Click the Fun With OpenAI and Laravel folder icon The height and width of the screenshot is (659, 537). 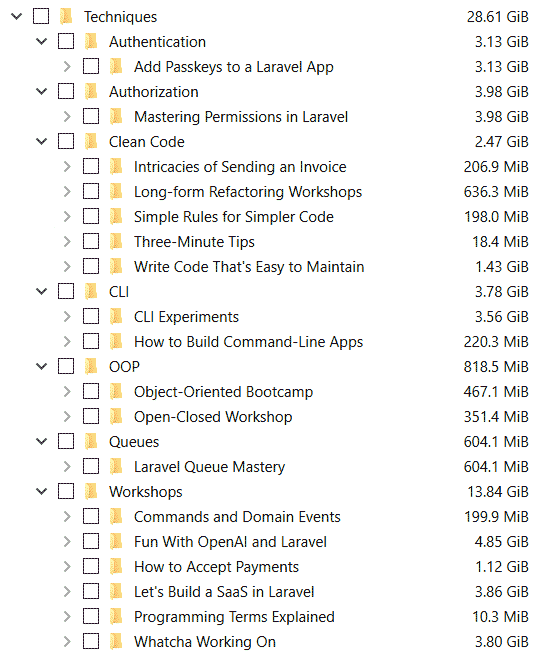116,542
